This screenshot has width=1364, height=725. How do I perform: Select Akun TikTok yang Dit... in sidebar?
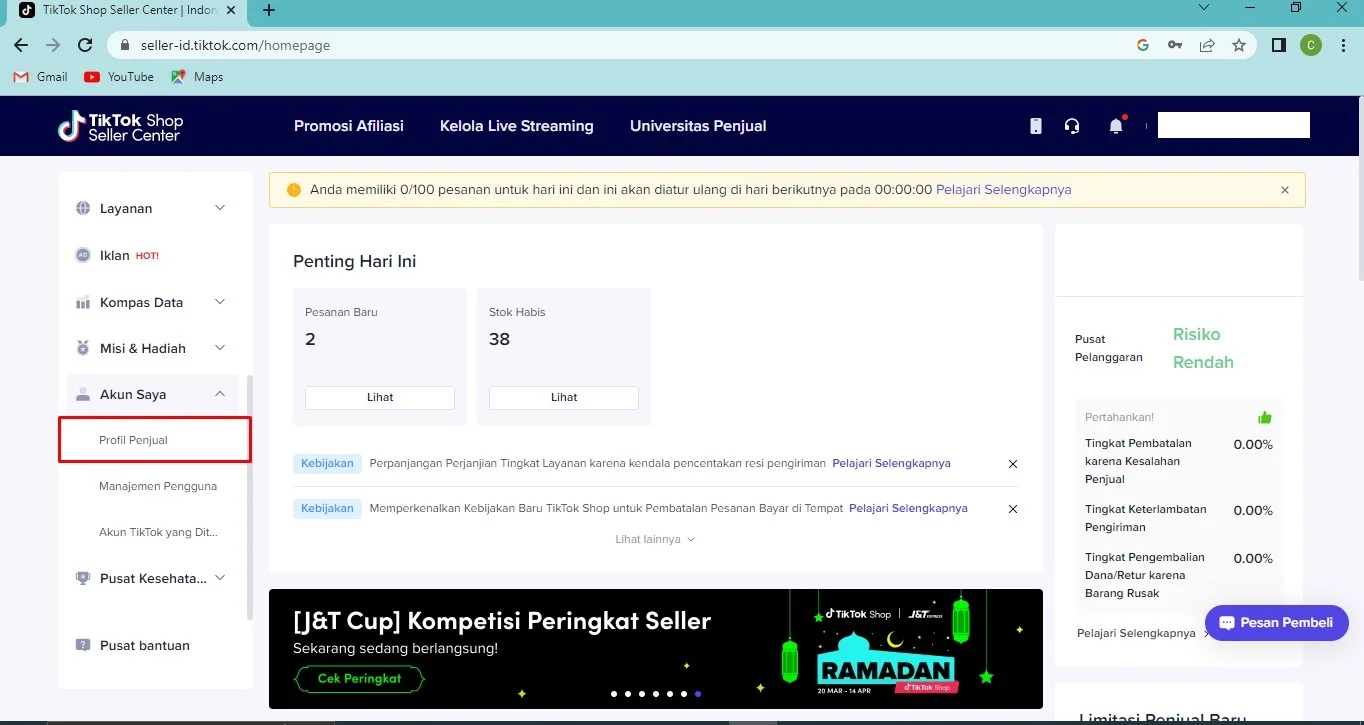[158, 532]
